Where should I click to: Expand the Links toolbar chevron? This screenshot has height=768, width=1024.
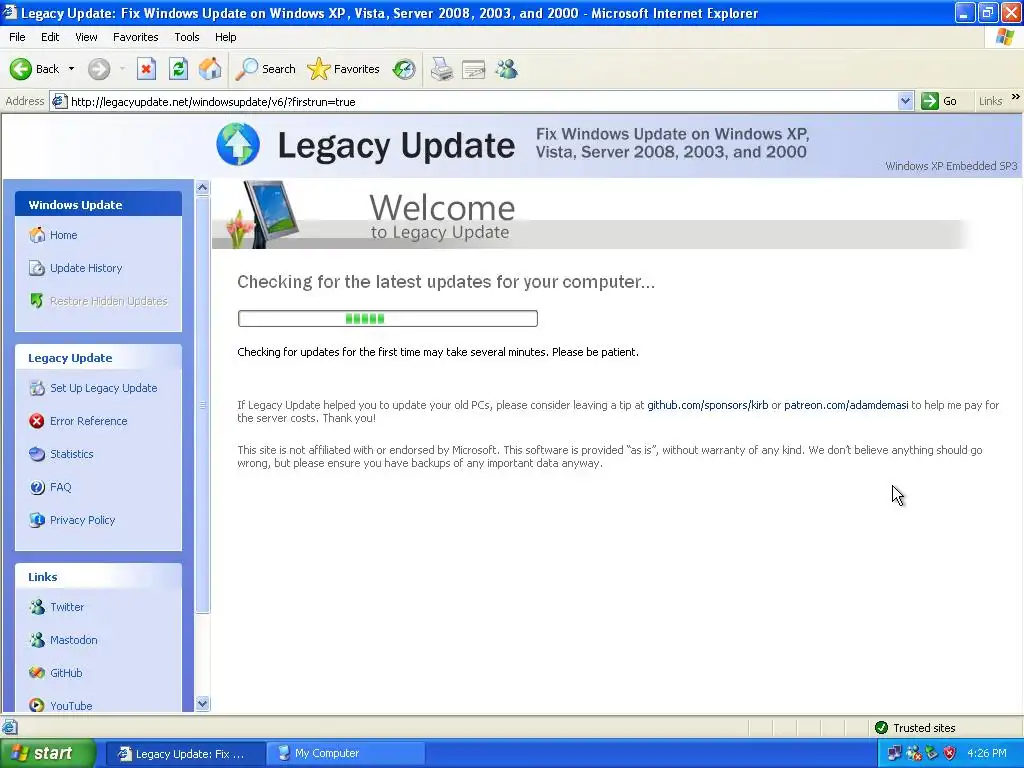[1016, 97]
